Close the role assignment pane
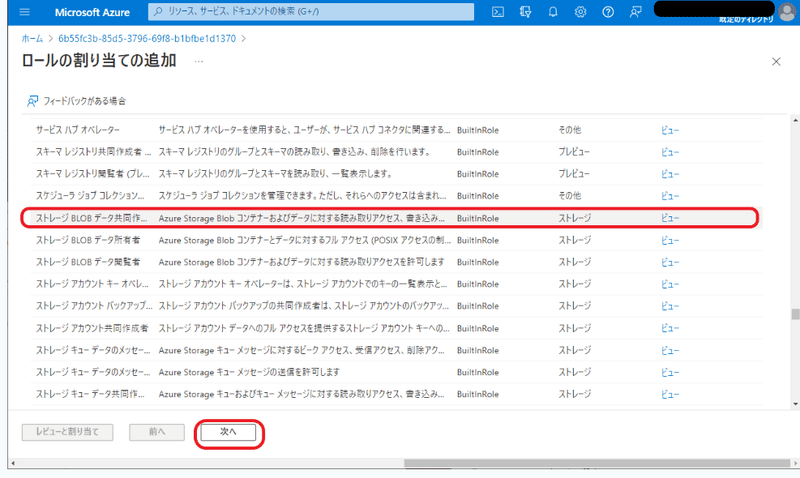800x478 pixels. tap(776, 62)
